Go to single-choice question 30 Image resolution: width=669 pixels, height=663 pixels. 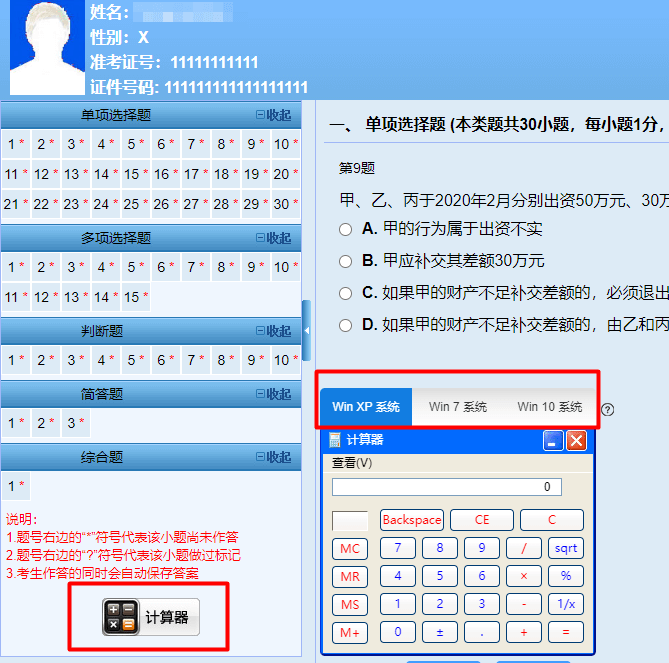tap(286, 204)
